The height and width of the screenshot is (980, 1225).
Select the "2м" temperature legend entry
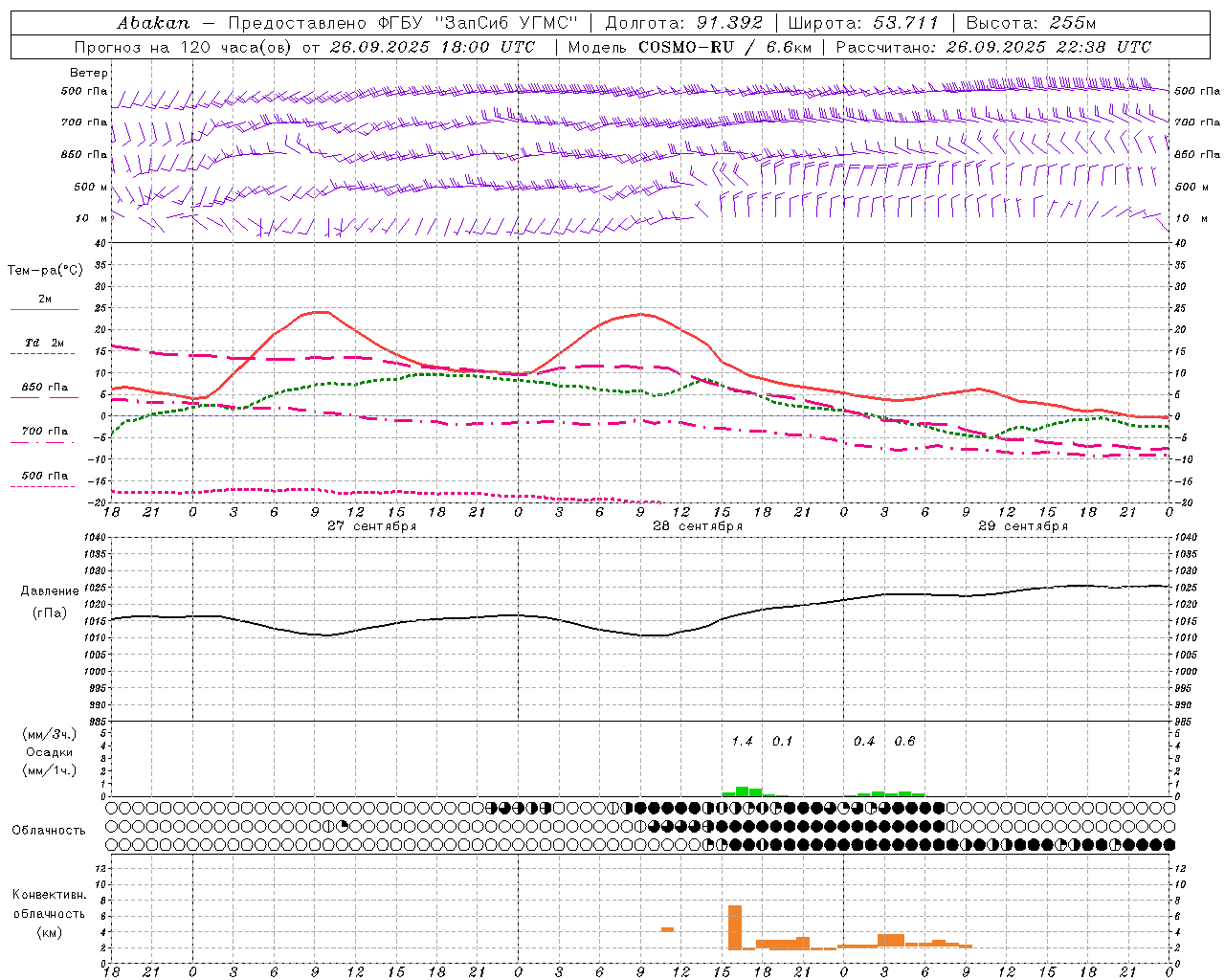click(45, 300)
